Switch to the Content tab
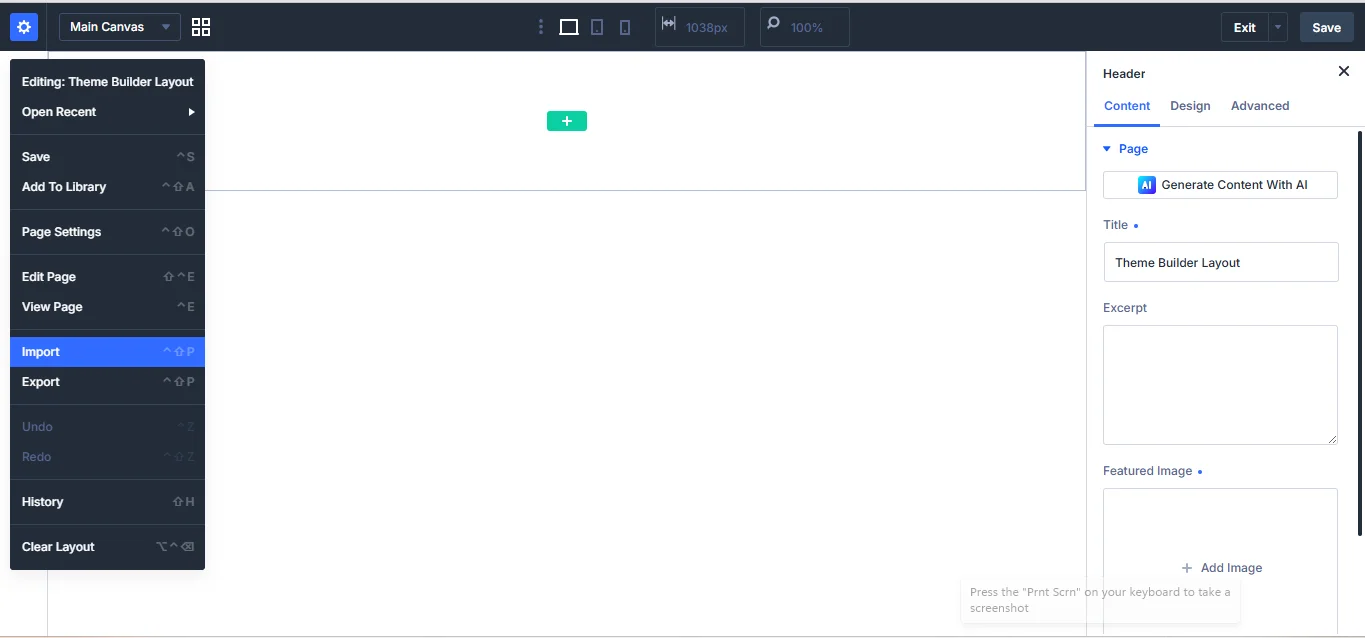Image resolution: width=1365 pixels, height=638 pixels. point(1127,106)
